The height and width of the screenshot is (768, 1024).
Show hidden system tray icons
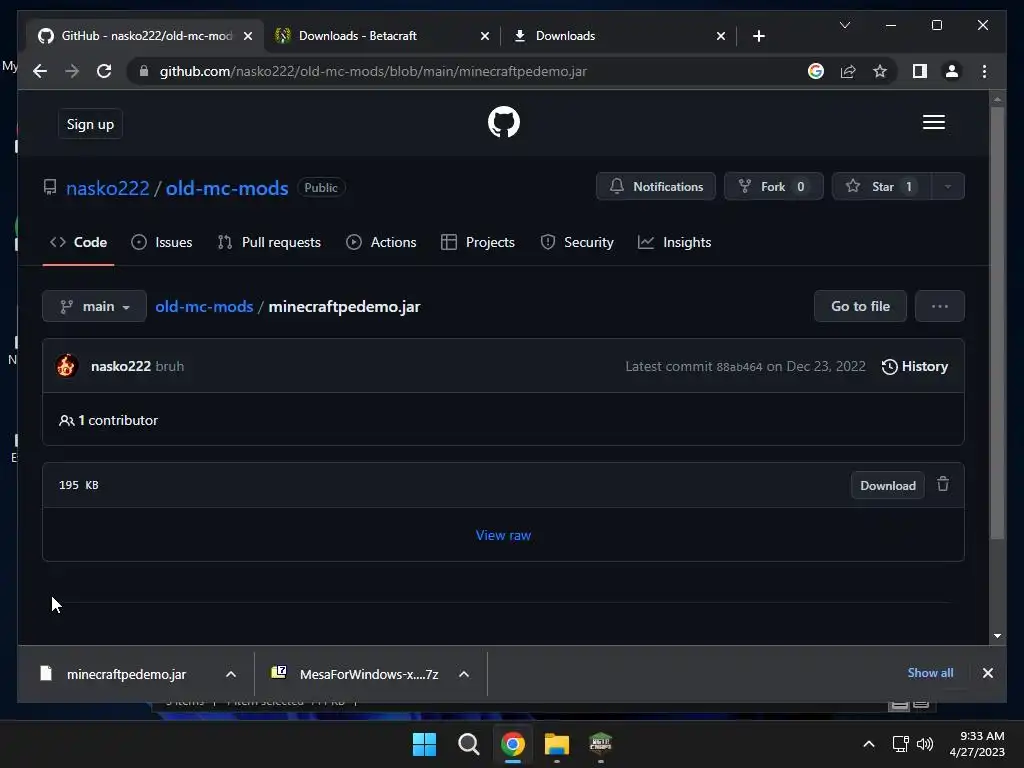coord(869,744)
